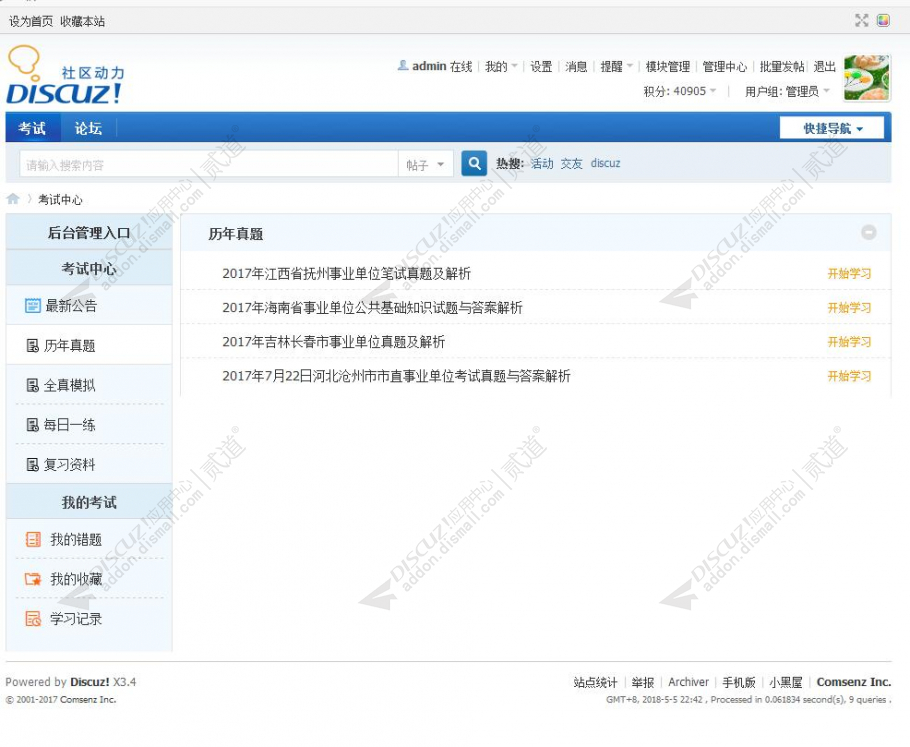This screenshot has height=747, width=910.
Task: Click the 我的收藏 star folder icon
Action: 33,579
